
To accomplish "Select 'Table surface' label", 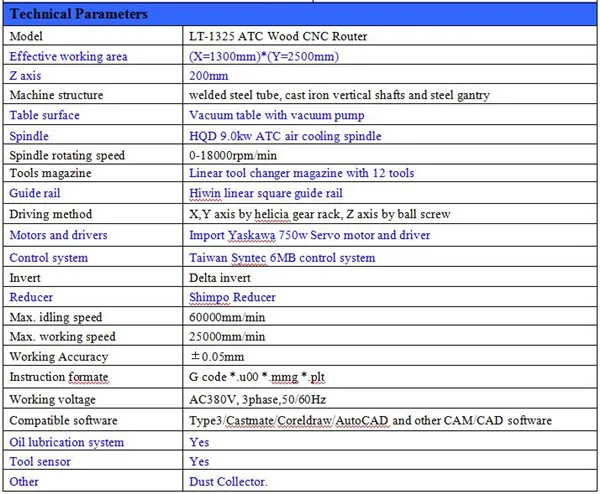I will click(44, 115).
